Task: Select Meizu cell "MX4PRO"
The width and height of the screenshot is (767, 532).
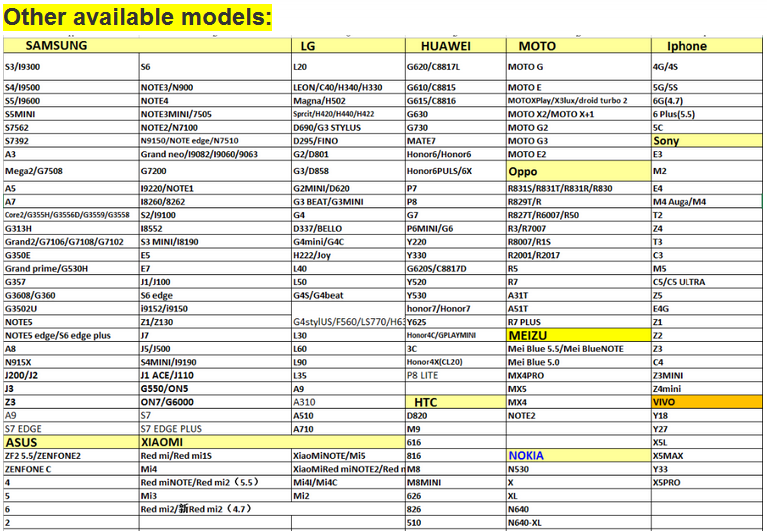Action: (x=579, y=376)
